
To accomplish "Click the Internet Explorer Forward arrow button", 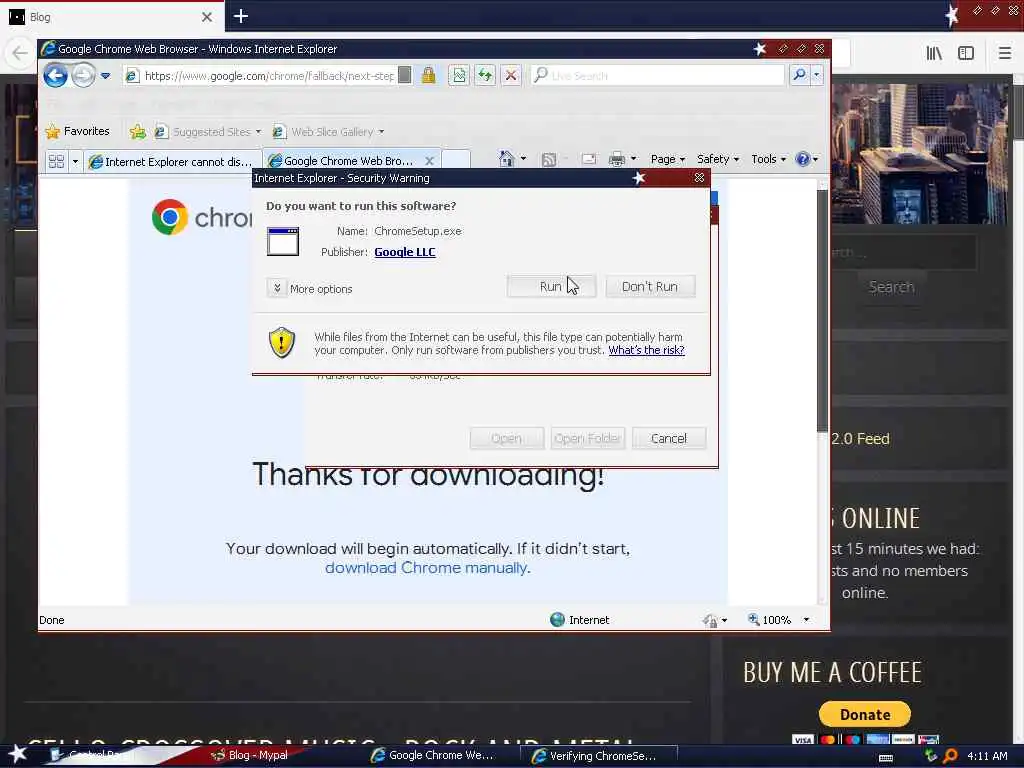I will (x=84, y=76).
